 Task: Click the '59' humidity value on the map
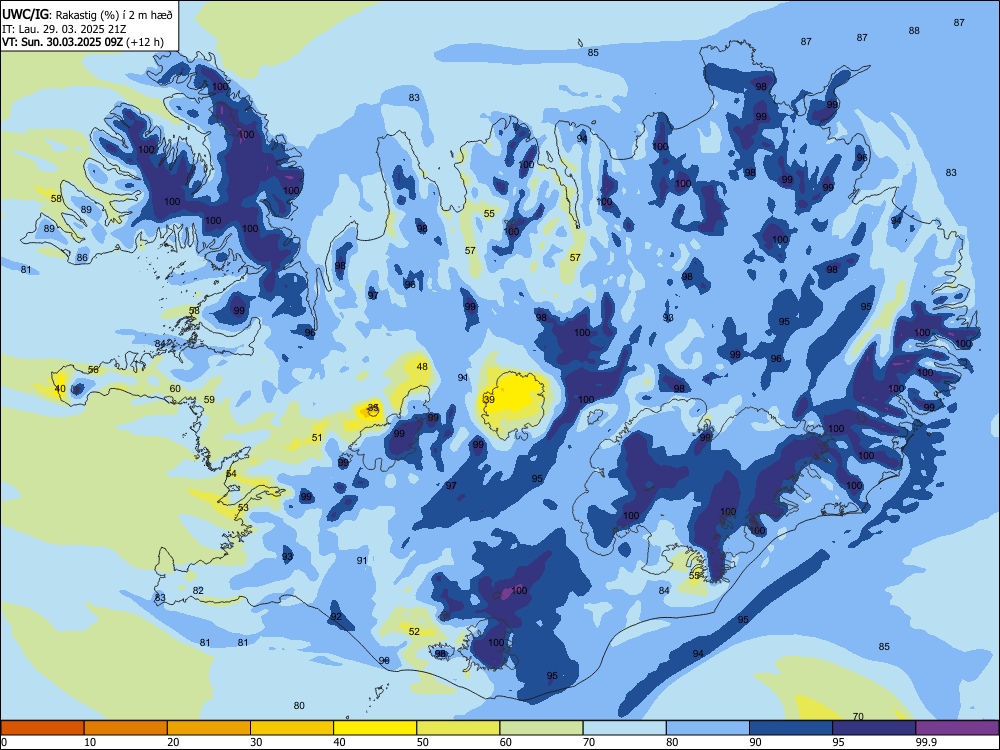tap(209, 400)
